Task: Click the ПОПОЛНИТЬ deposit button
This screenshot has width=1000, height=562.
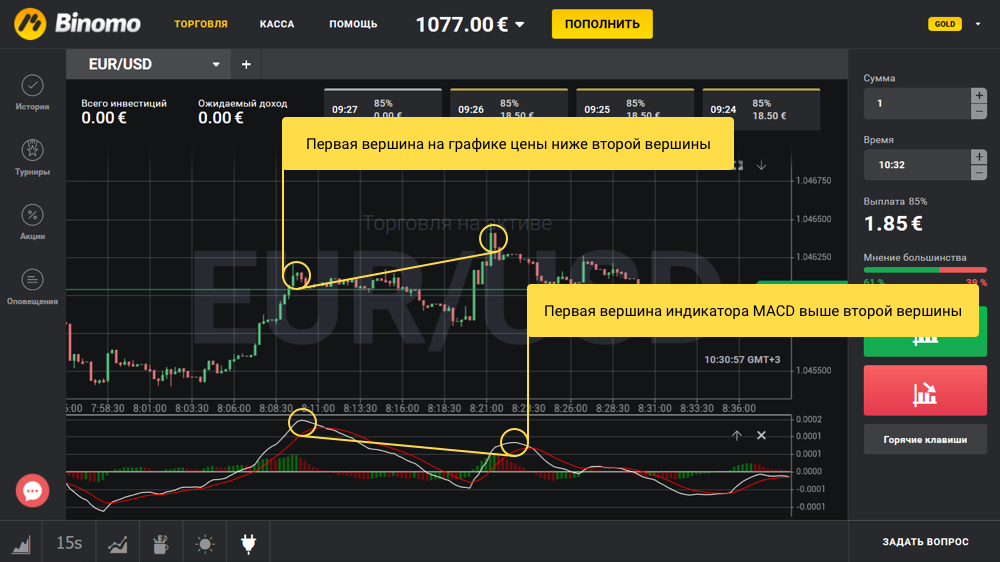Action: coord(602,24)
